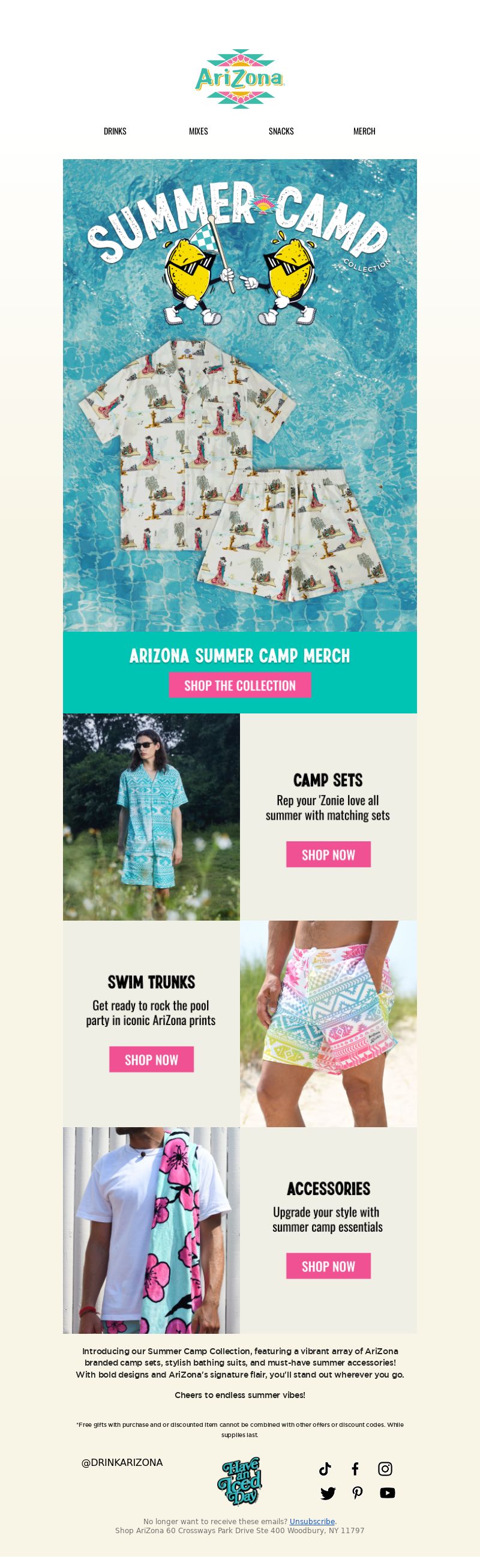Open the MERCH navigation item

(x=364, y=131)
